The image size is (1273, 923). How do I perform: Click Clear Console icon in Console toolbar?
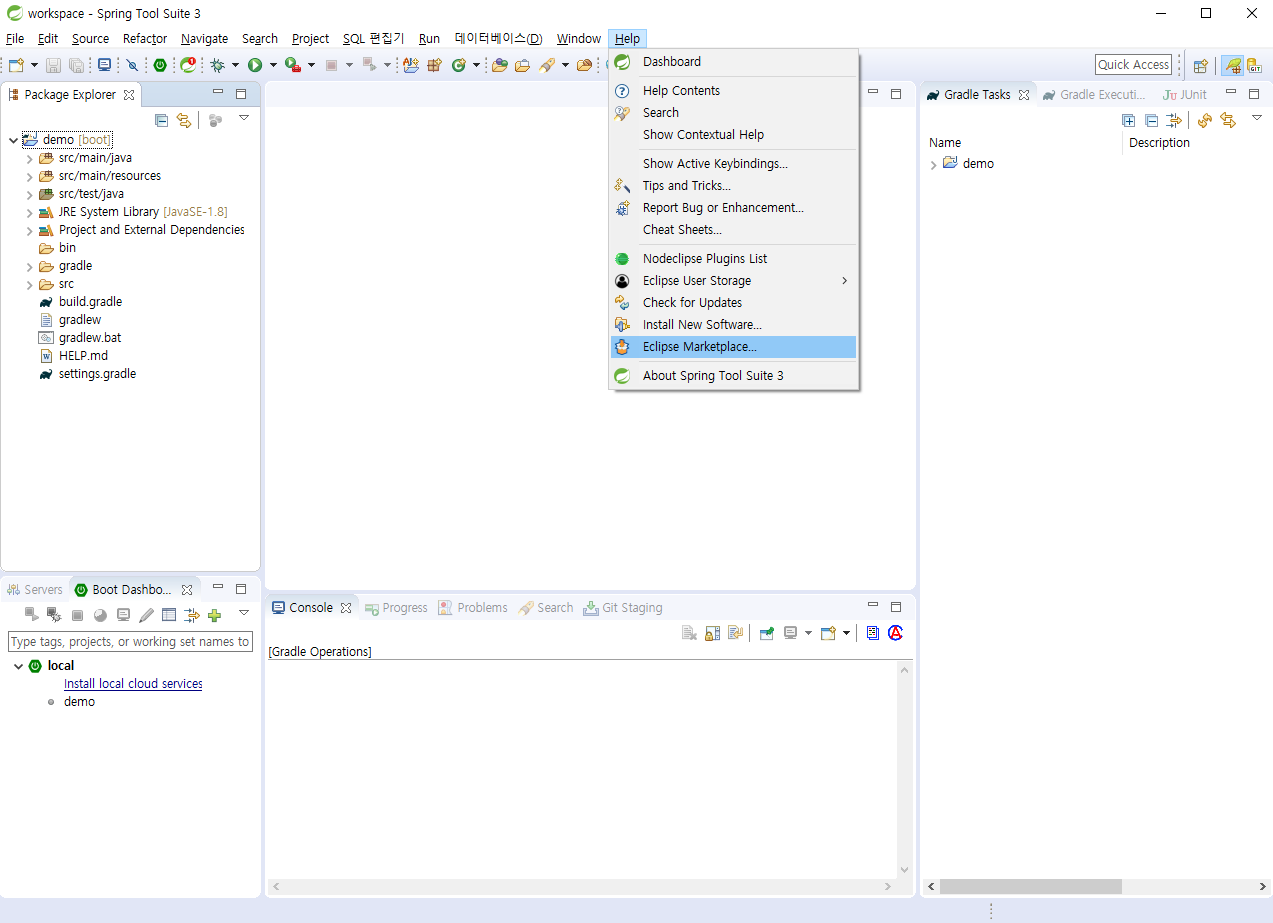[x=689, y=633]
